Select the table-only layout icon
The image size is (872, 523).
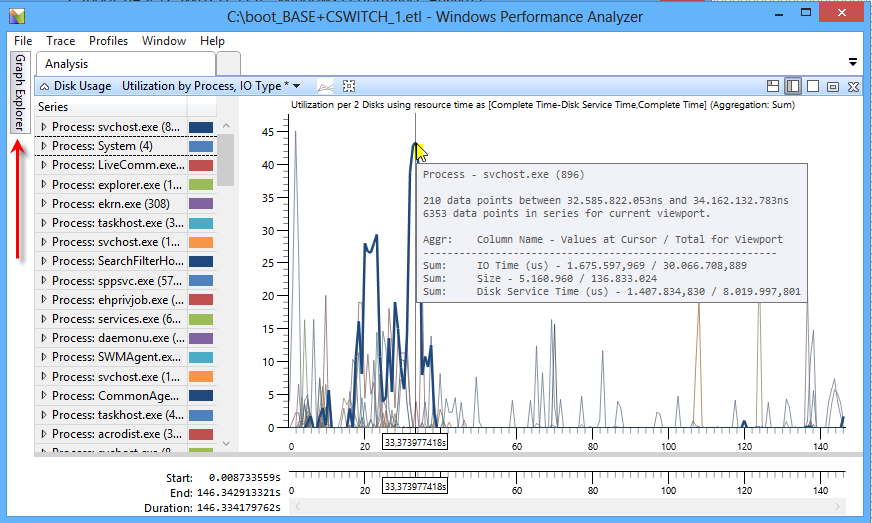813,87
